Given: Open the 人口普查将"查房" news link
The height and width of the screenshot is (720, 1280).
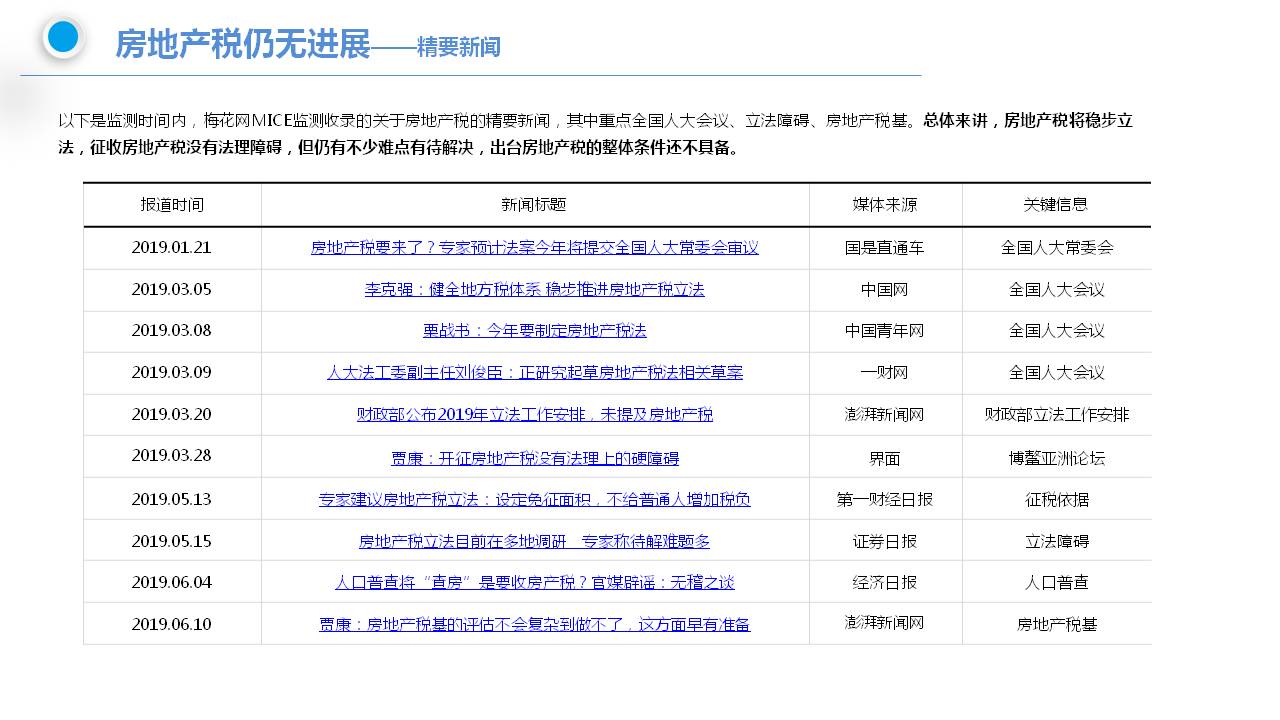Looking at the screenshot, I should point(534,583).
